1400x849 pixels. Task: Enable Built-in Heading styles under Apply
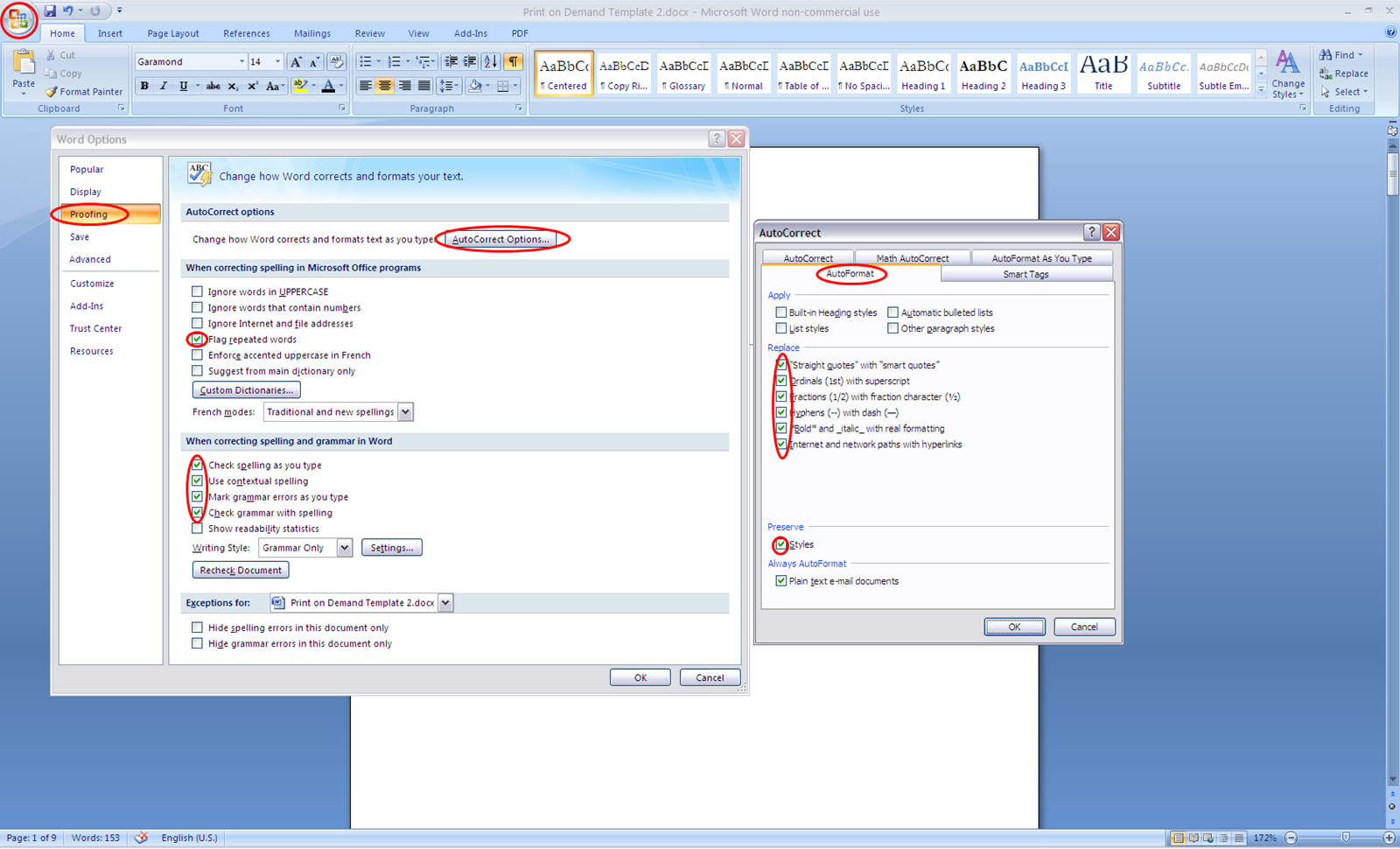780,312
